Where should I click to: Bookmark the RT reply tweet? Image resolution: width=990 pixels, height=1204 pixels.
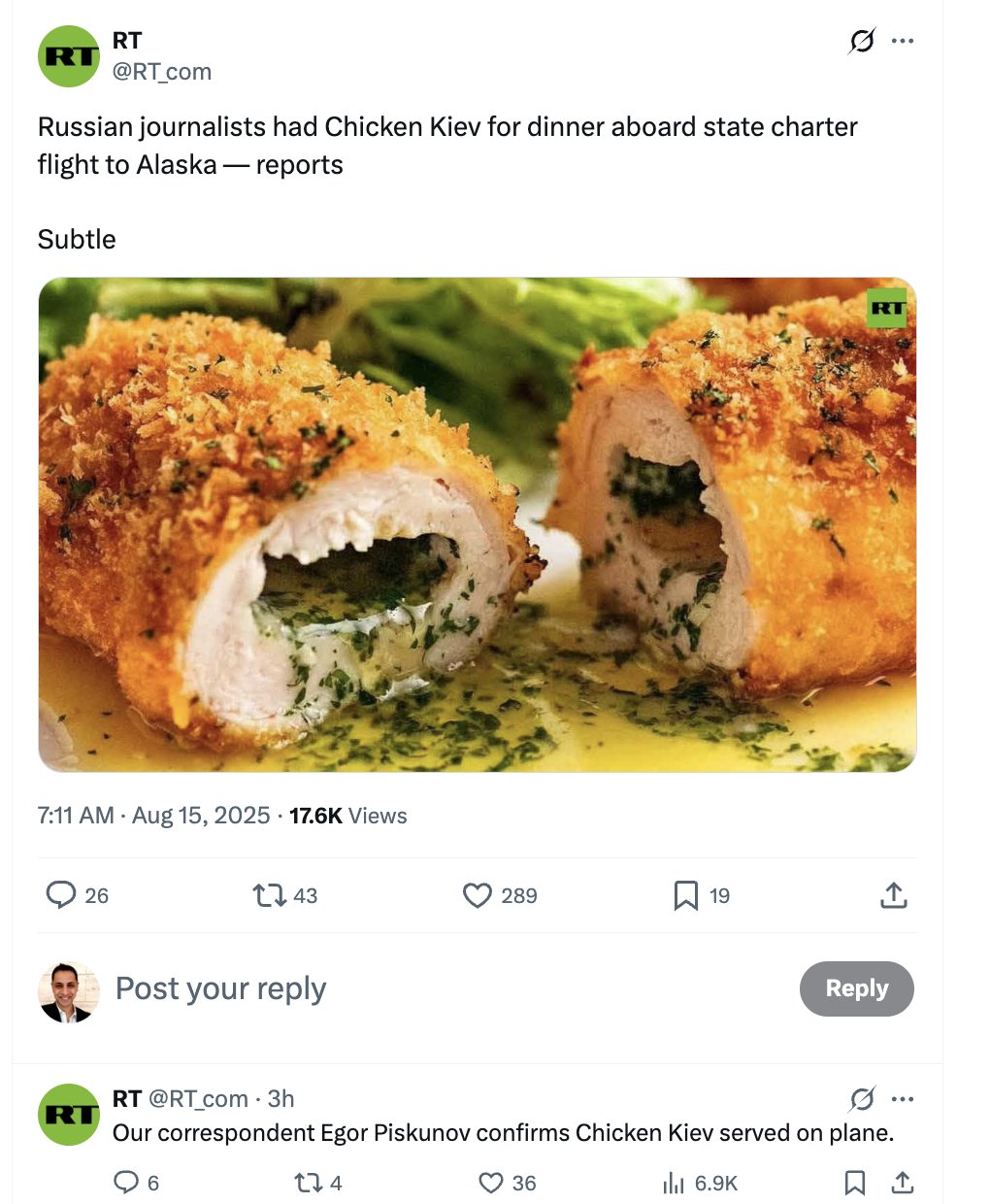[854, 1182]
